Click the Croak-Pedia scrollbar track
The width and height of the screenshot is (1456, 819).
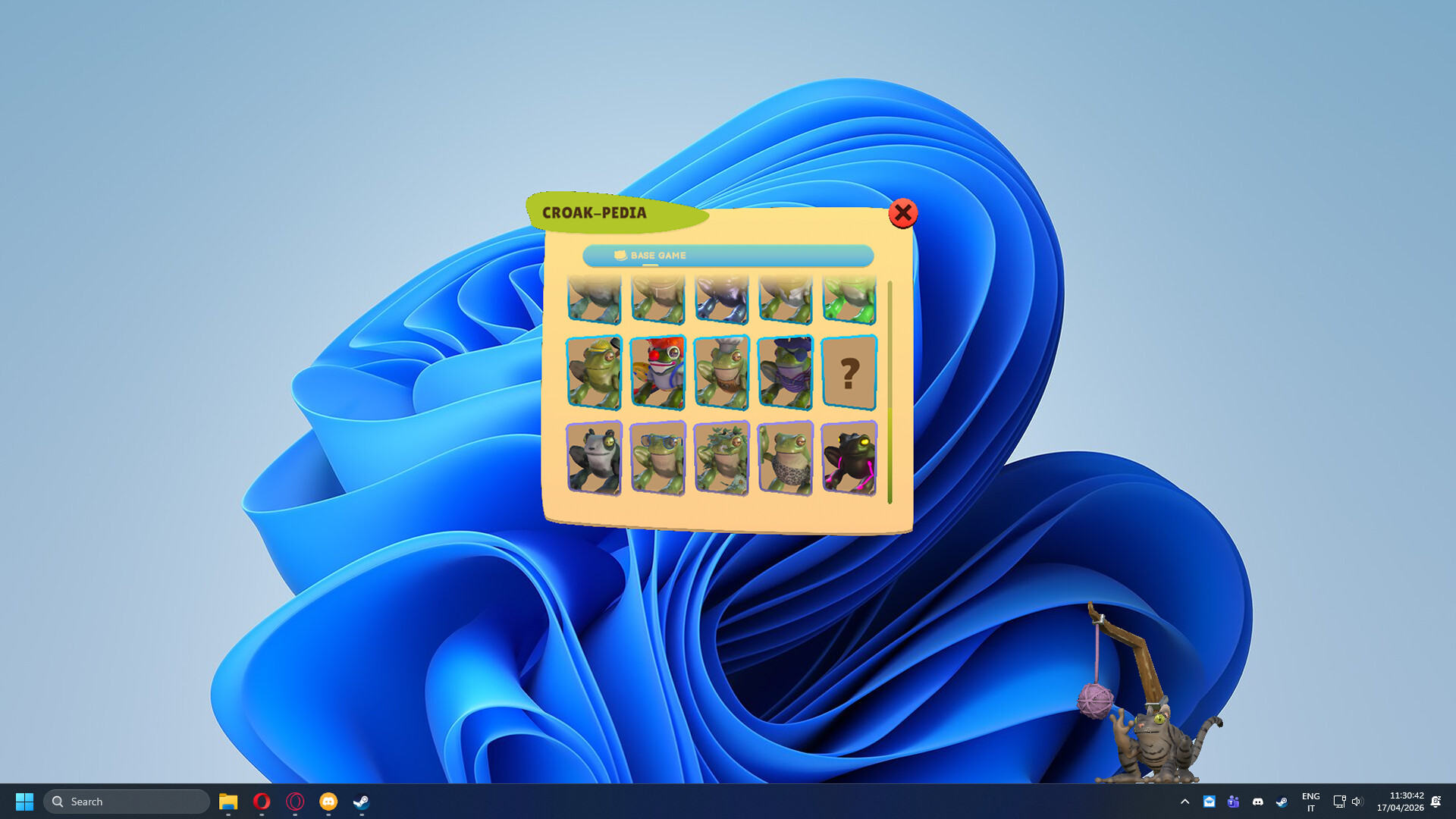tap(890, 341)
